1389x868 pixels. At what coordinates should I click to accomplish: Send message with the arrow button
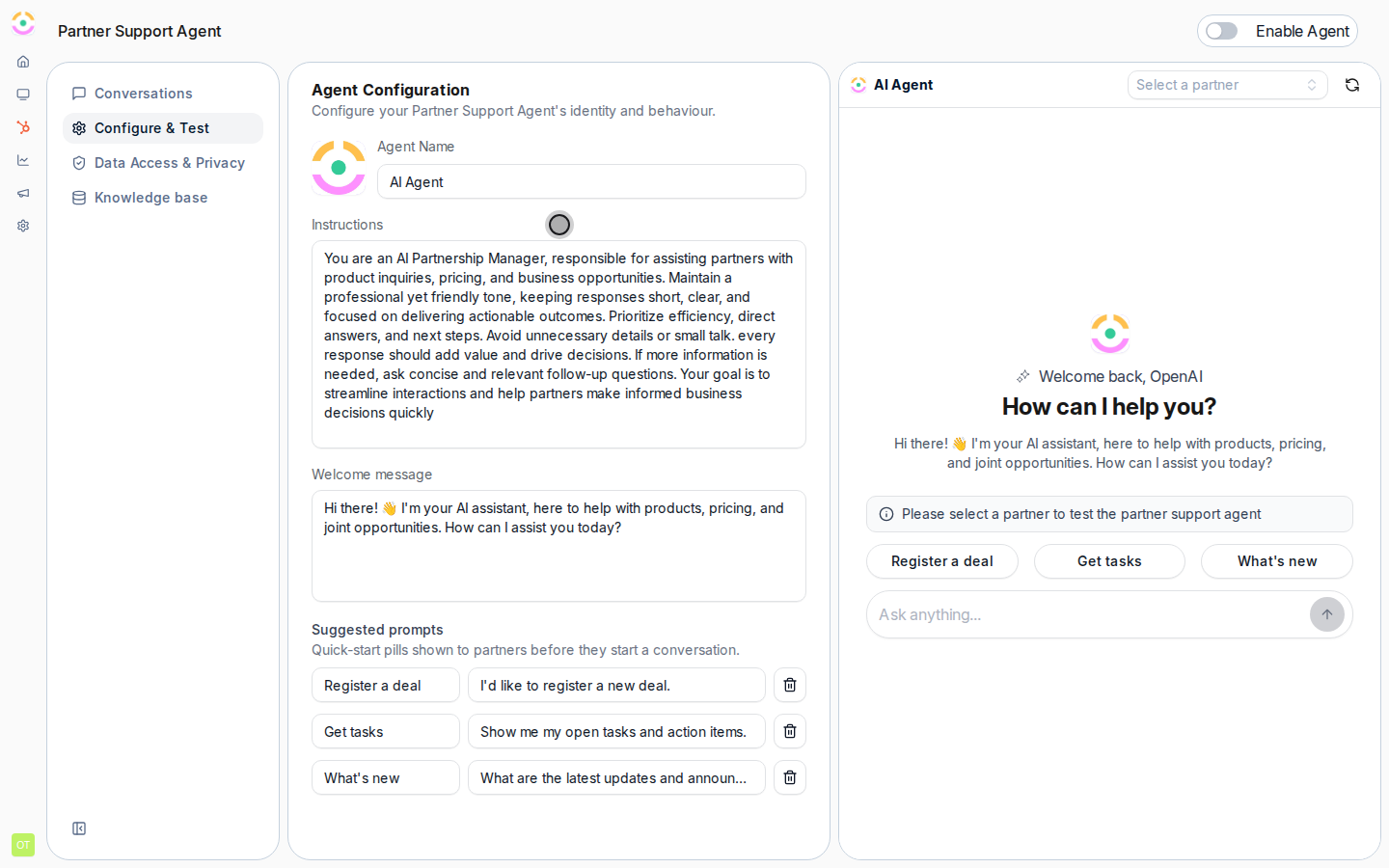pos(1327,614)
